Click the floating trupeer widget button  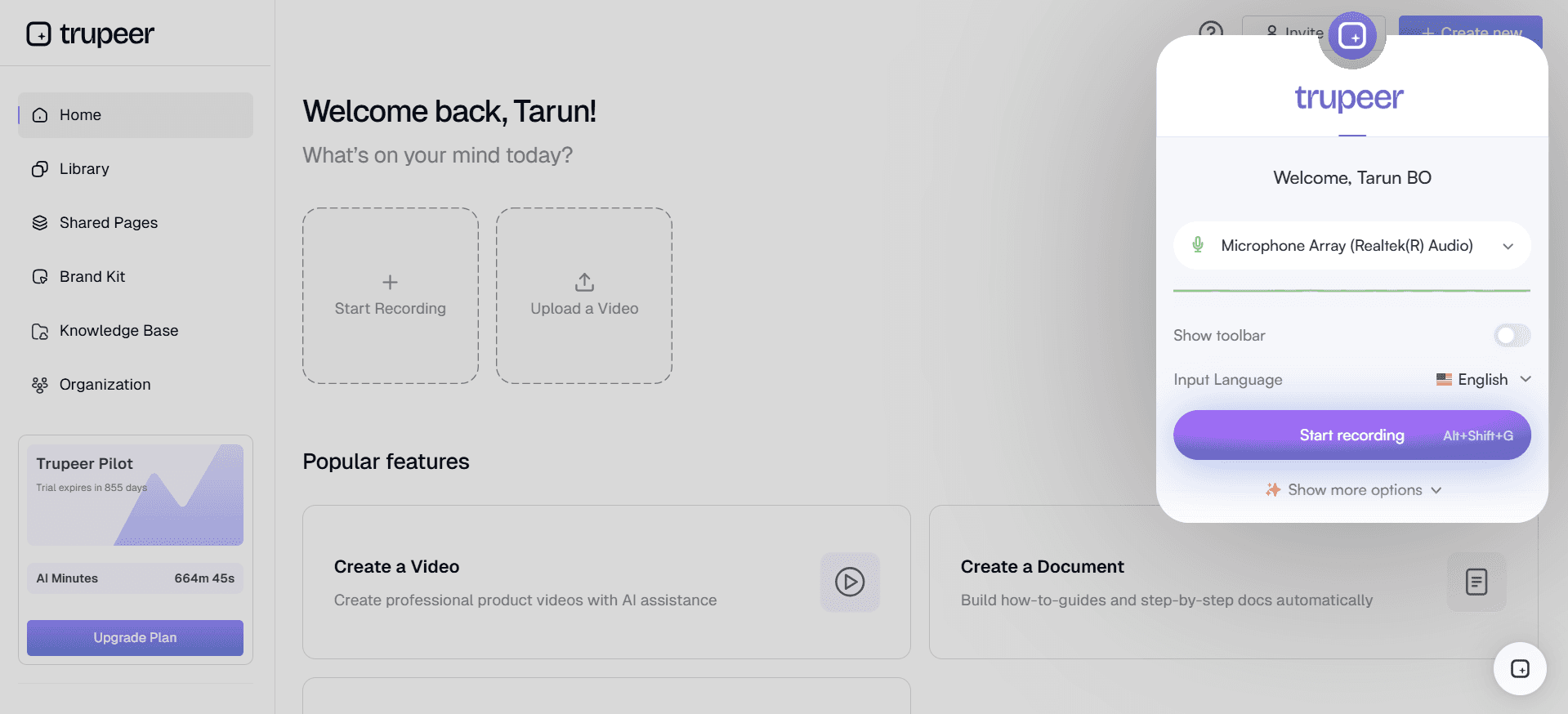coord(1520,669)
